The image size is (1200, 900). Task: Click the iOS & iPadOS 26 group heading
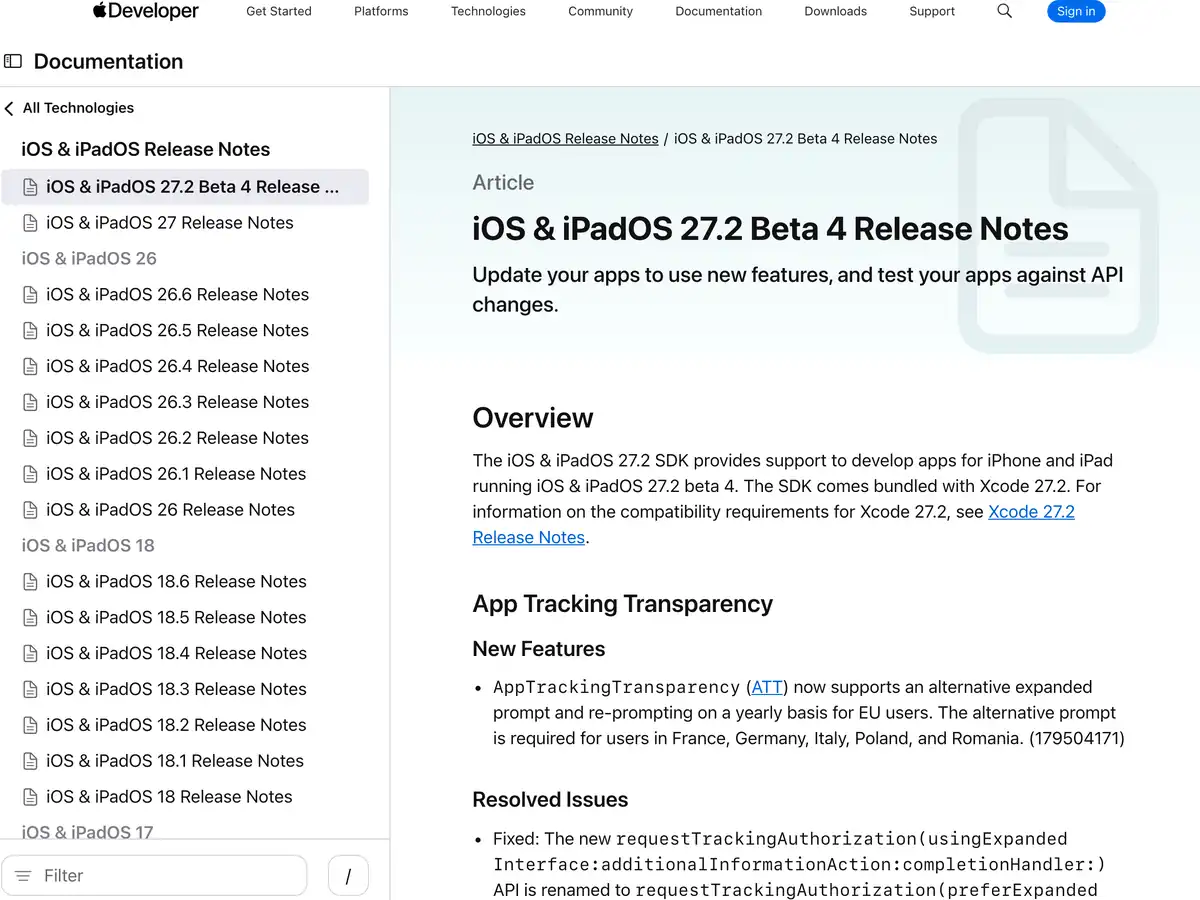point(89,259)
